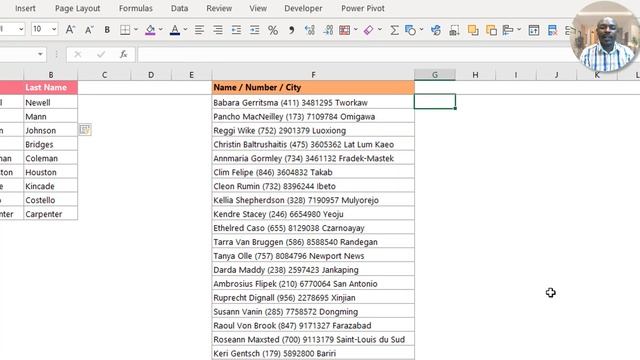Open the Insert tab

click(x=25, y=8)
